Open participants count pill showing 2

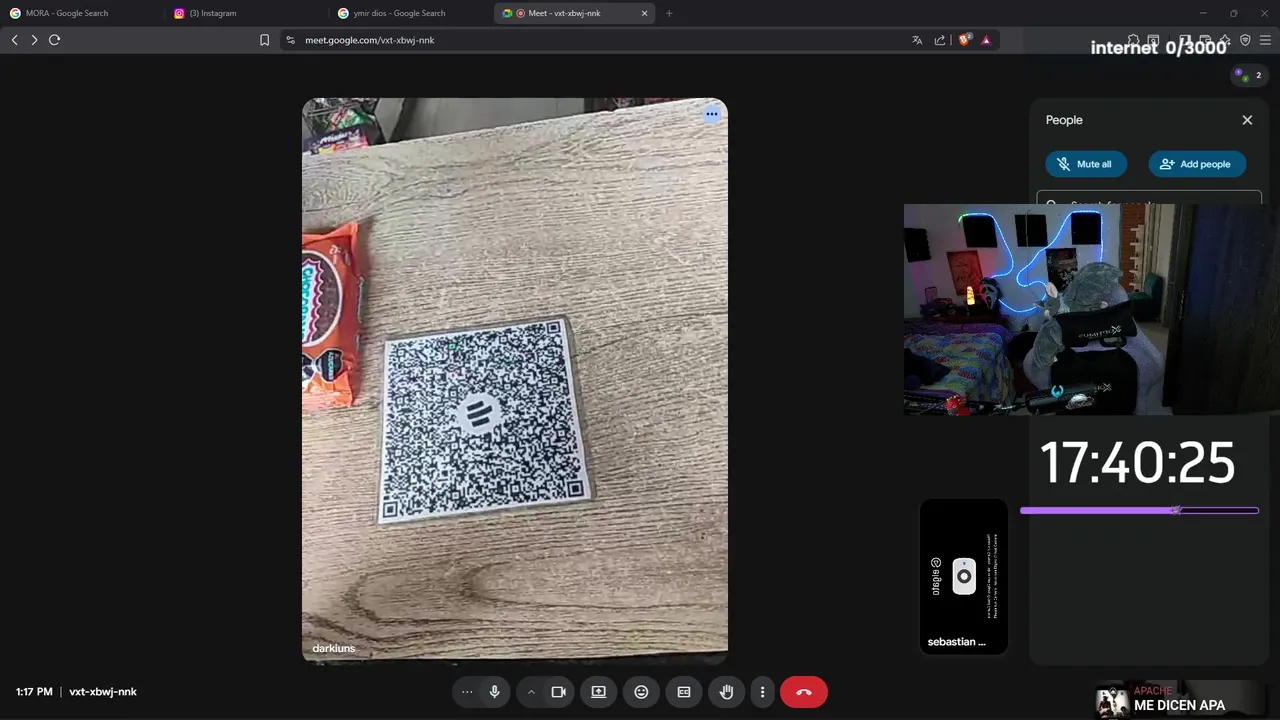(x=1248, y=75)
